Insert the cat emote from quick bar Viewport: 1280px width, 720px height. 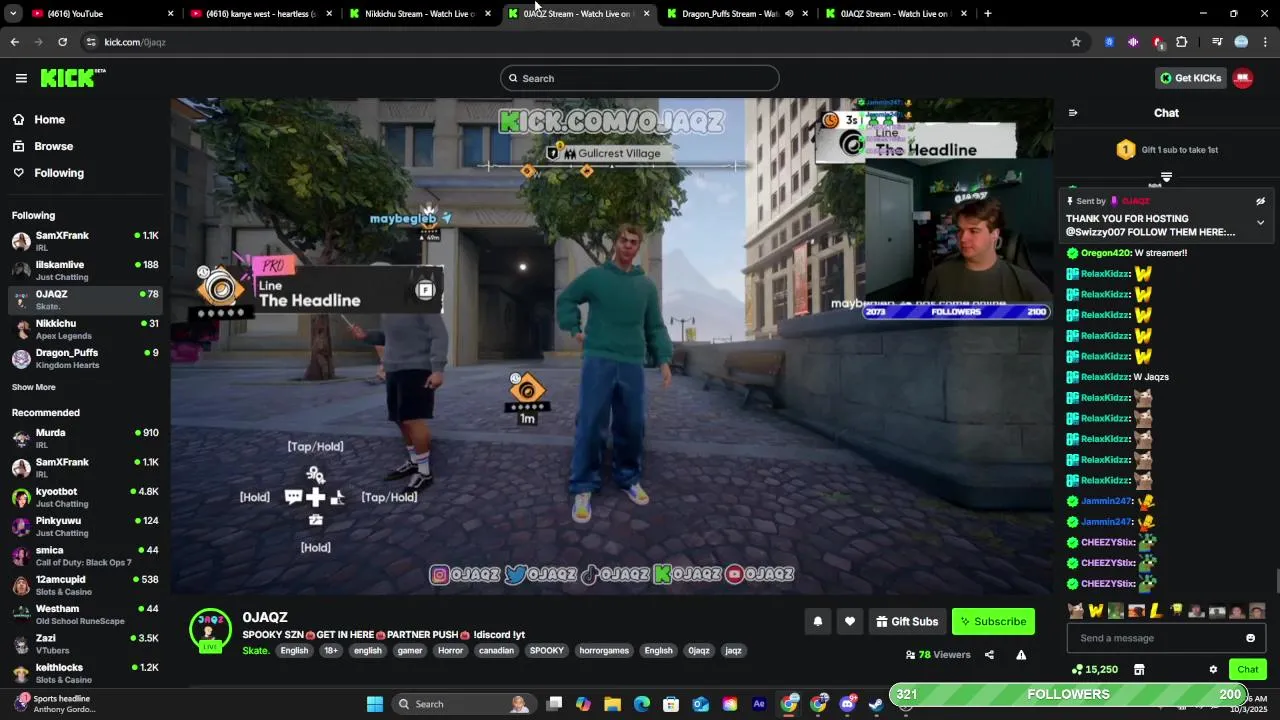(1075, 611)
